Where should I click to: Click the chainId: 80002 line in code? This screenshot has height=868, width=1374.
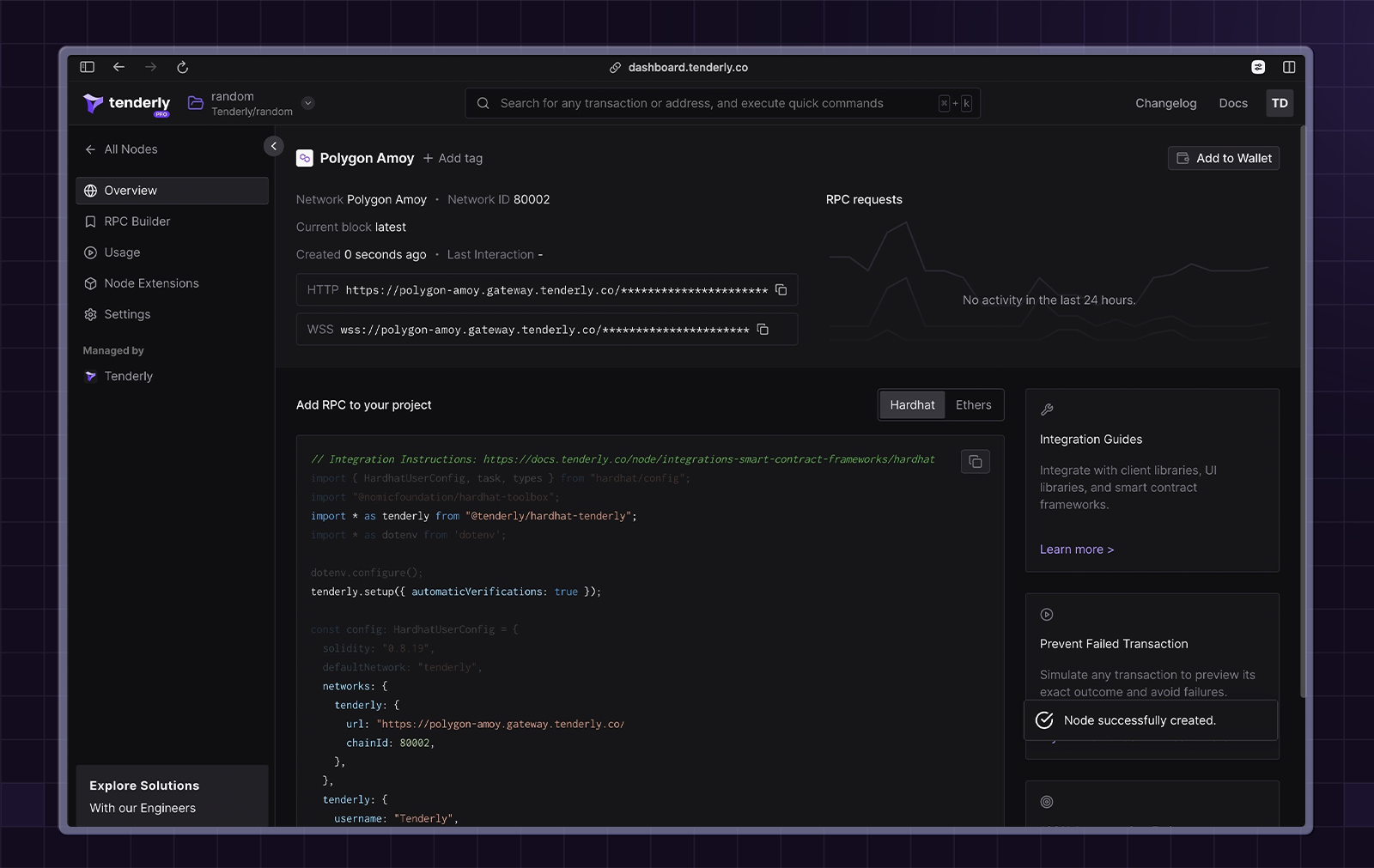tap(390, 743)
